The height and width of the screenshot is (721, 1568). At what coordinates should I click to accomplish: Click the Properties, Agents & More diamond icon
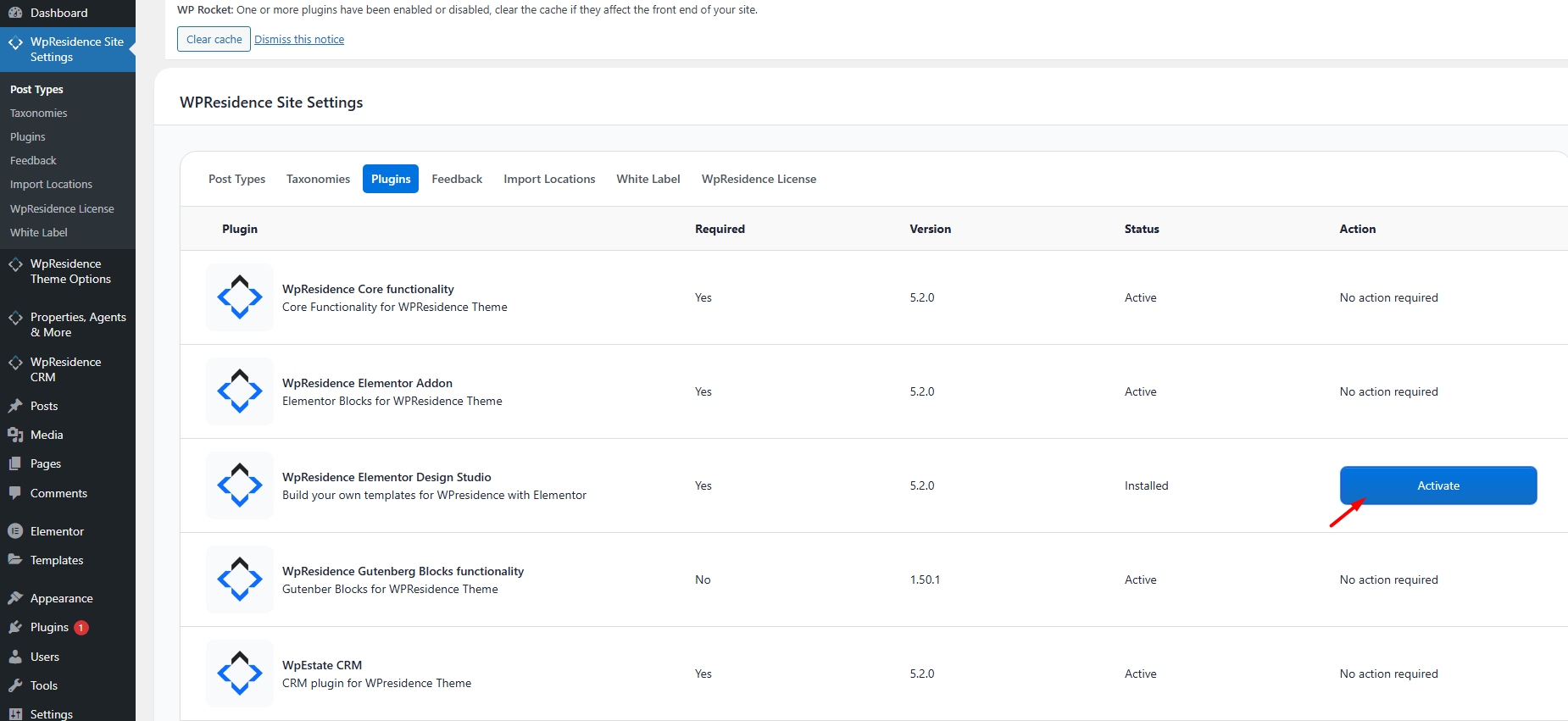point(15,318)
